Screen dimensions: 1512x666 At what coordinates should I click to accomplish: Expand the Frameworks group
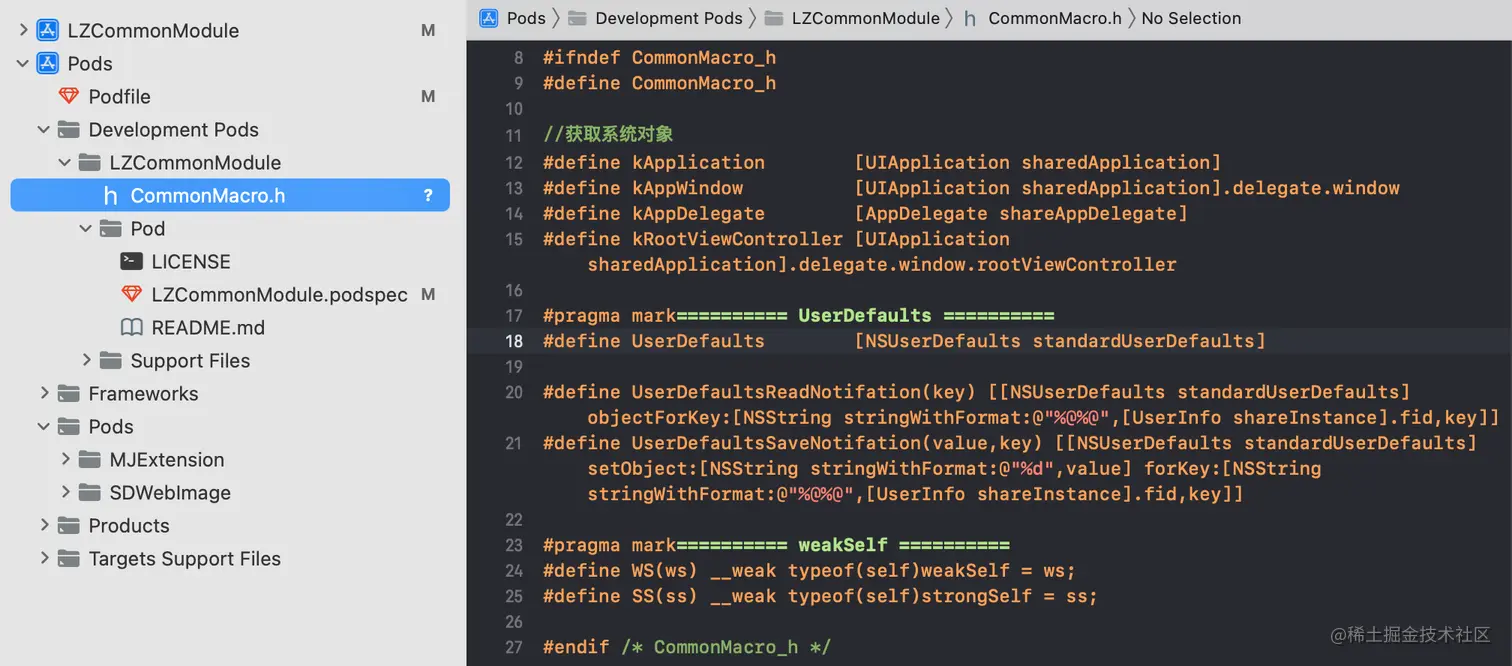44,393
